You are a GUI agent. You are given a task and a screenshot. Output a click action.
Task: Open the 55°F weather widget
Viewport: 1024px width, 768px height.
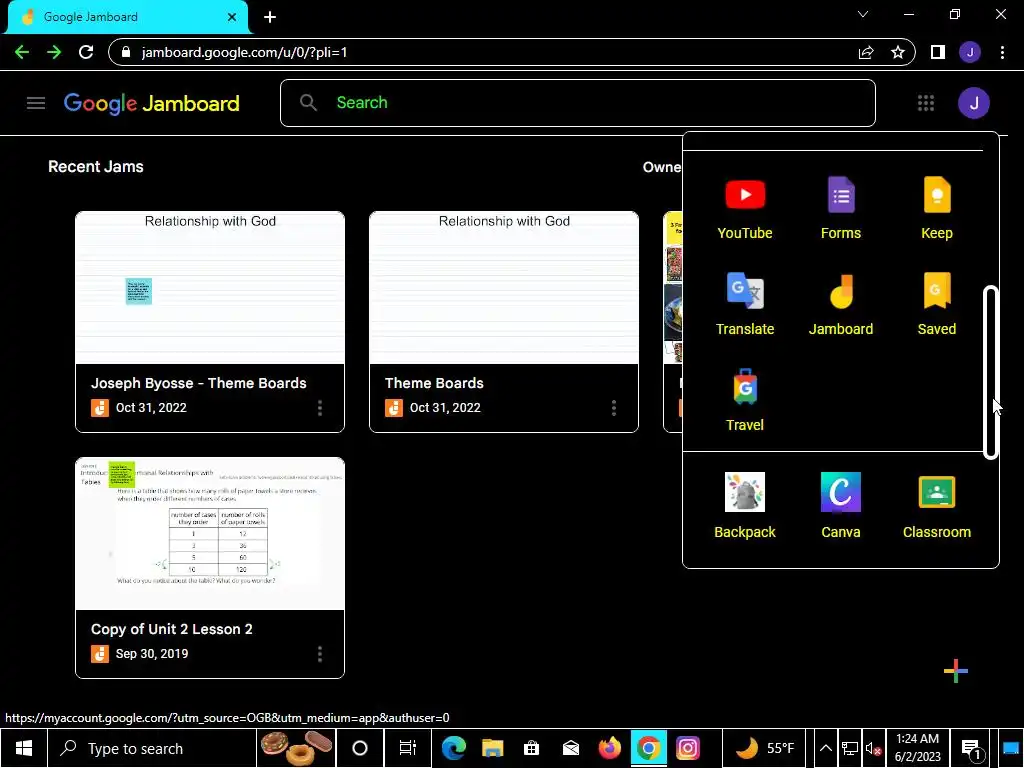coord(765,748)
